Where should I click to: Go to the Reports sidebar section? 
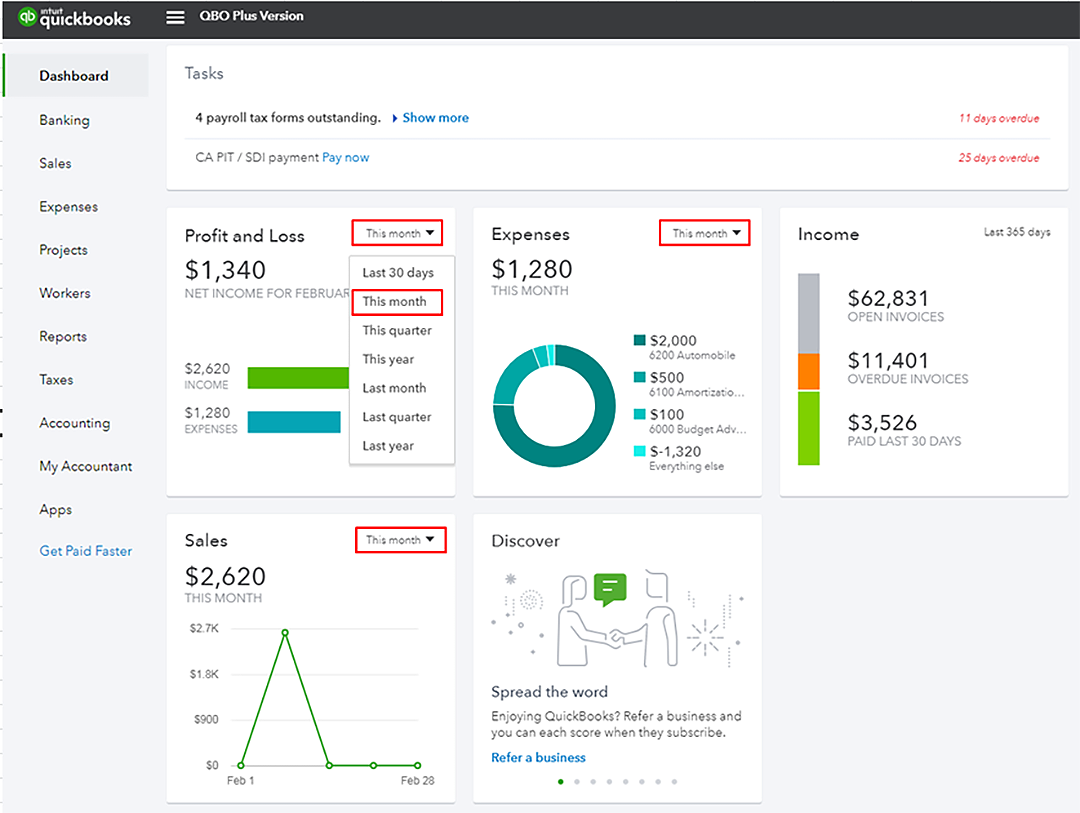[63, 337]
